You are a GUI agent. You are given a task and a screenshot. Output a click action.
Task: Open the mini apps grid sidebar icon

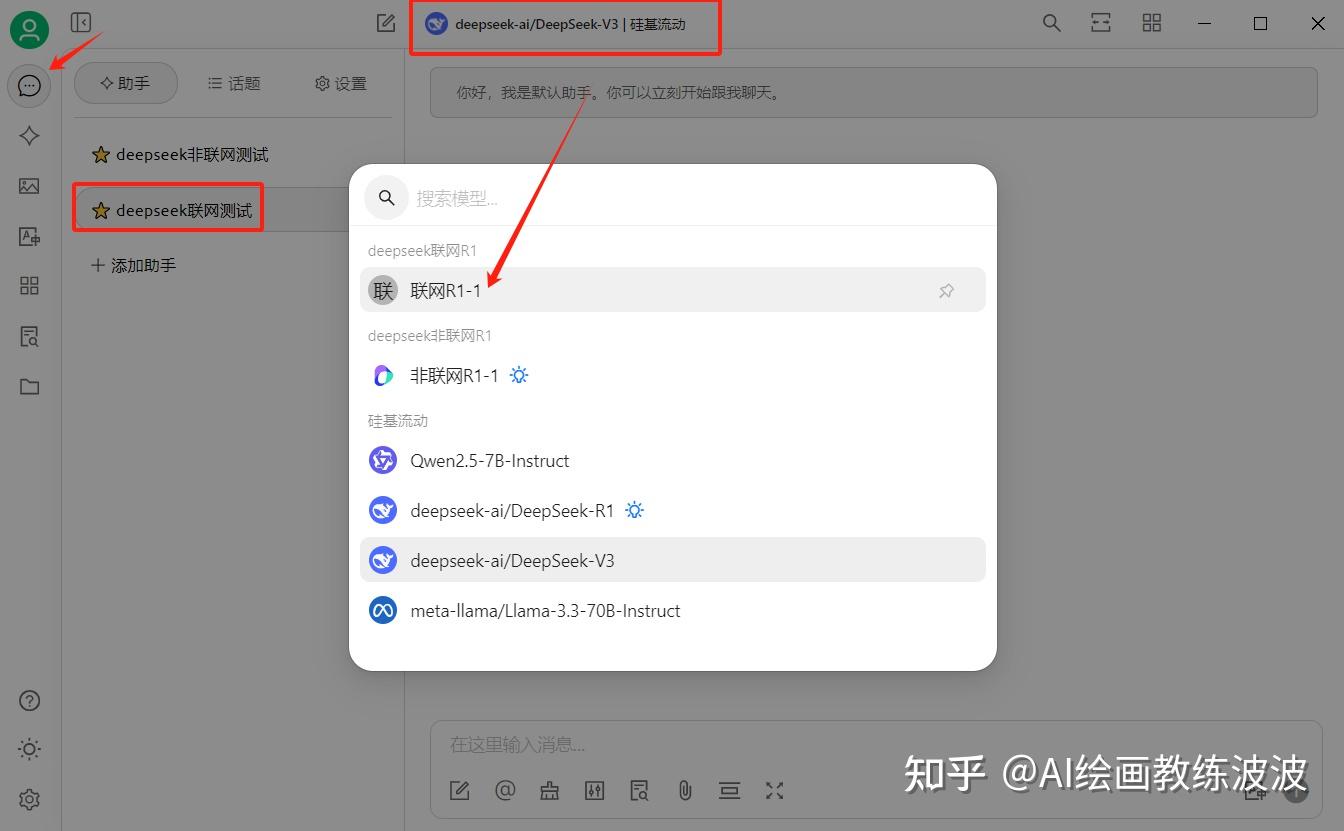click(29, 286)
